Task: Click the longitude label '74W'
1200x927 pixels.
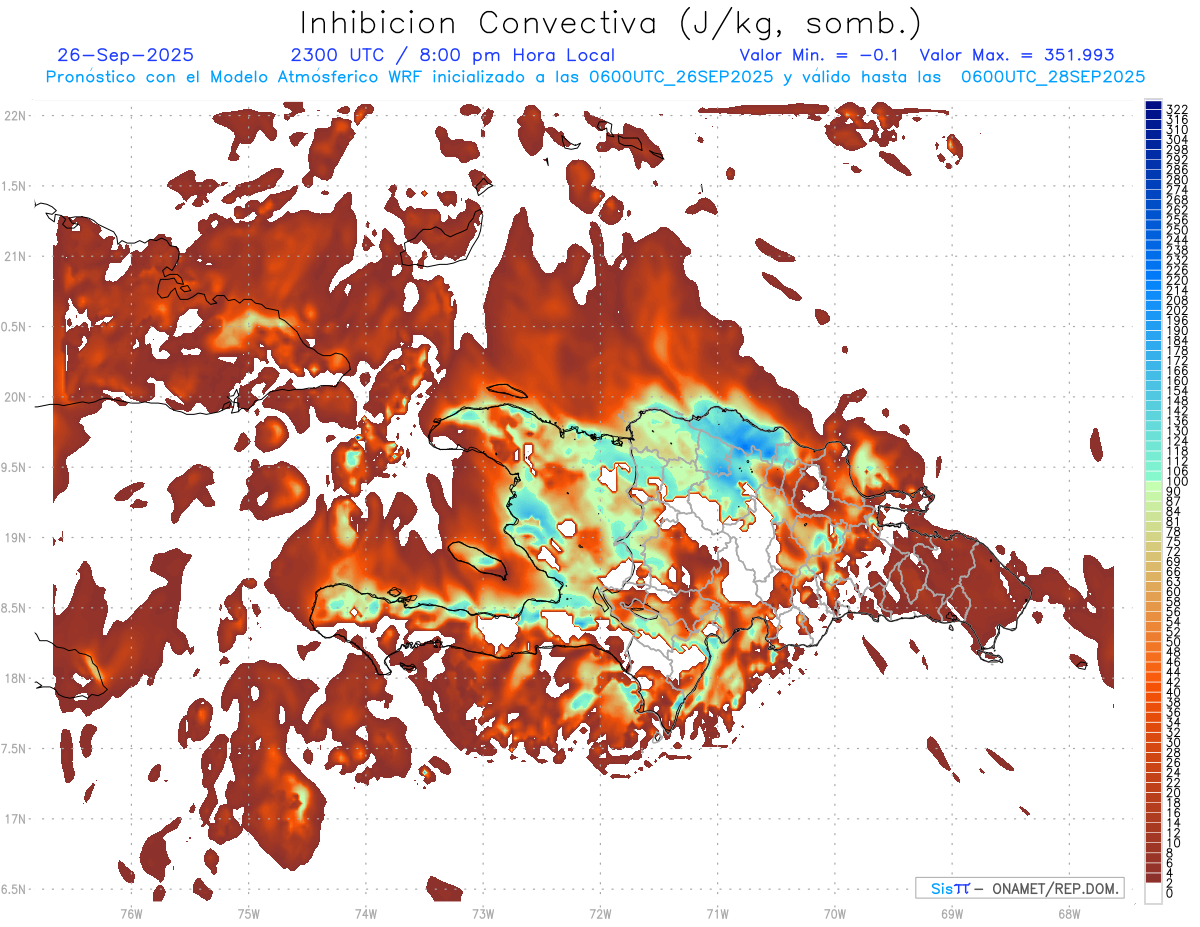Action: [365, 913]
